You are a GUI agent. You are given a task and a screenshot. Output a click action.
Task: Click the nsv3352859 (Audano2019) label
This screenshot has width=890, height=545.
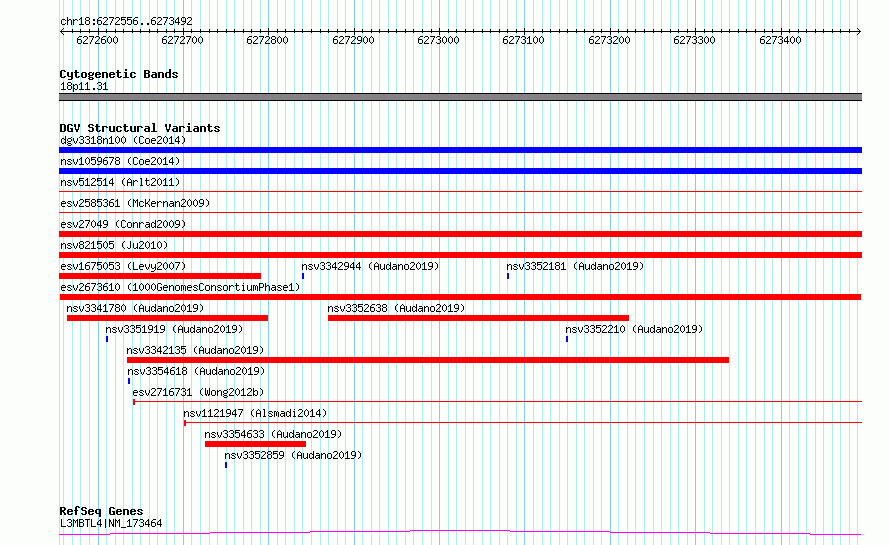tap(293, 455)
